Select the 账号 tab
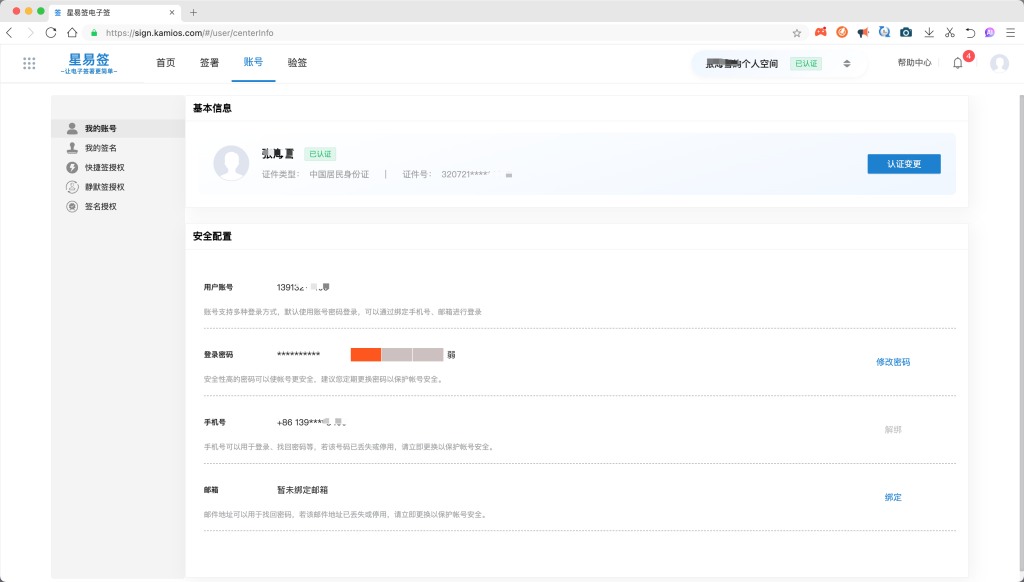This screenshot has width=1024, height=582. pyautogui.click(x=253, y=62)
